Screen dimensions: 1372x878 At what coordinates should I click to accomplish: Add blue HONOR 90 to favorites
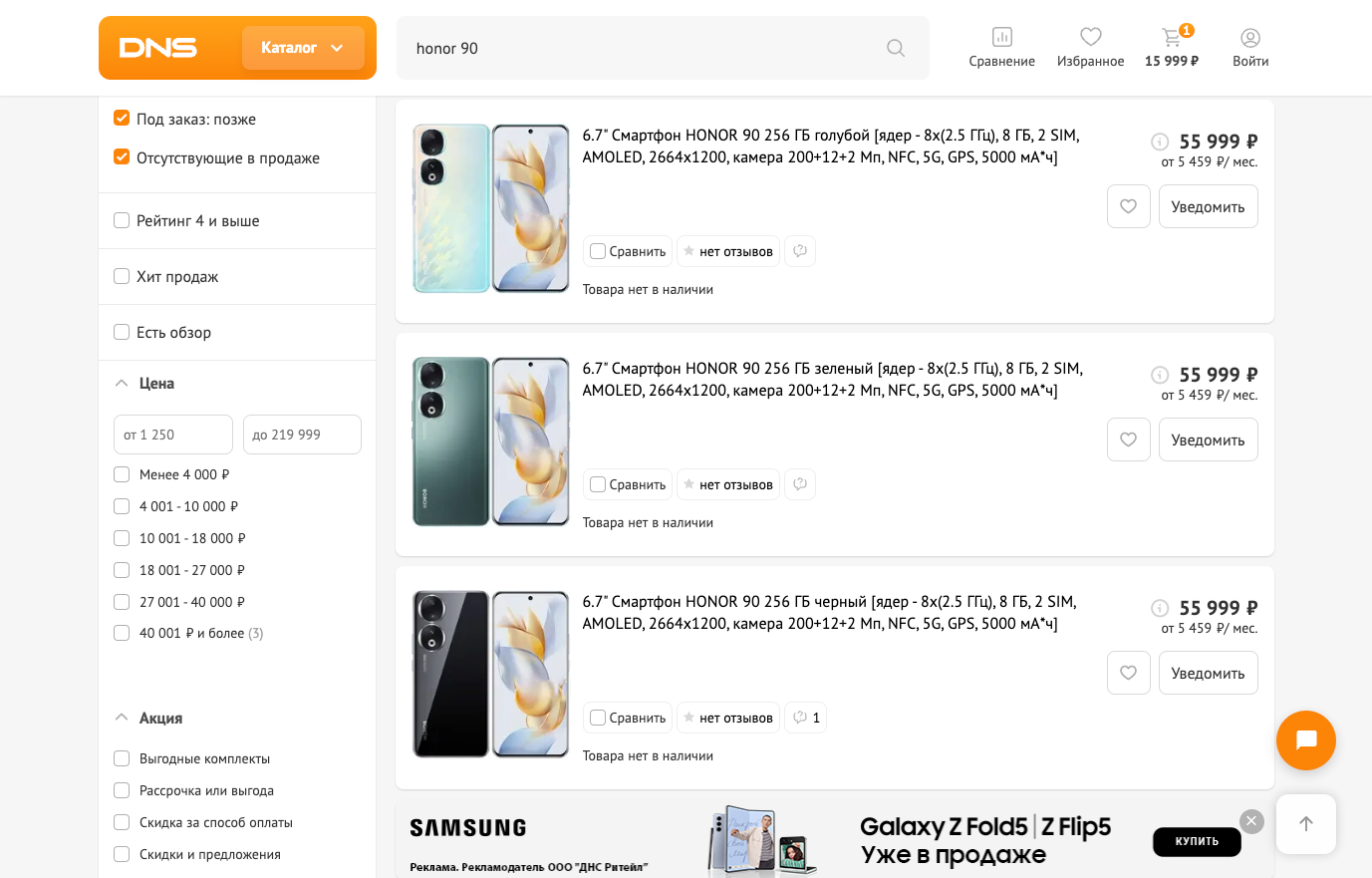pos(1128,206)
